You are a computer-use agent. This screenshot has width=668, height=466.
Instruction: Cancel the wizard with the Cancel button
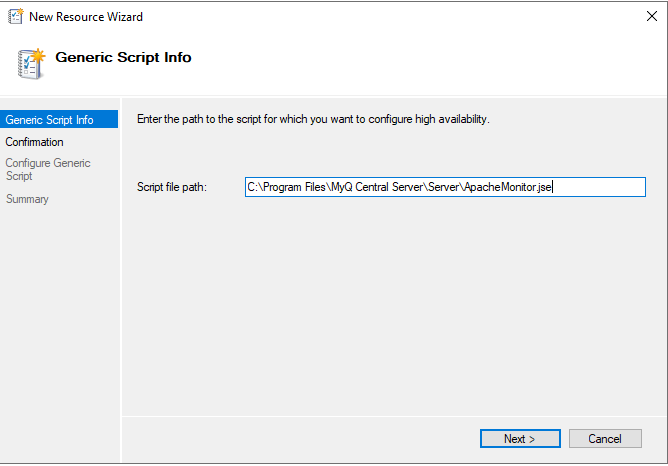pos(605,438)
